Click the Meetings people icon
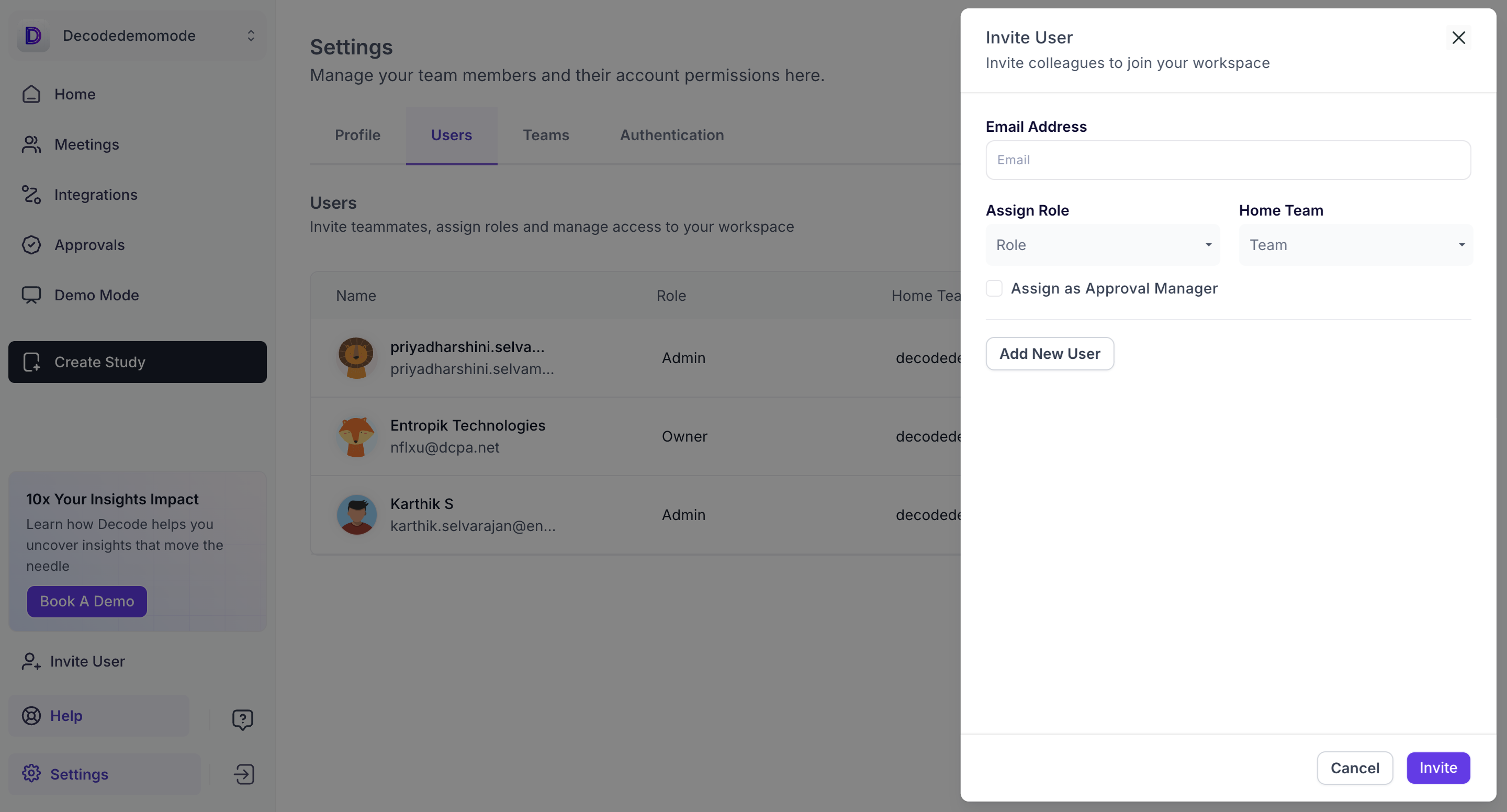The height and width of the screenshot is (812, 1507). coord(31,144)
